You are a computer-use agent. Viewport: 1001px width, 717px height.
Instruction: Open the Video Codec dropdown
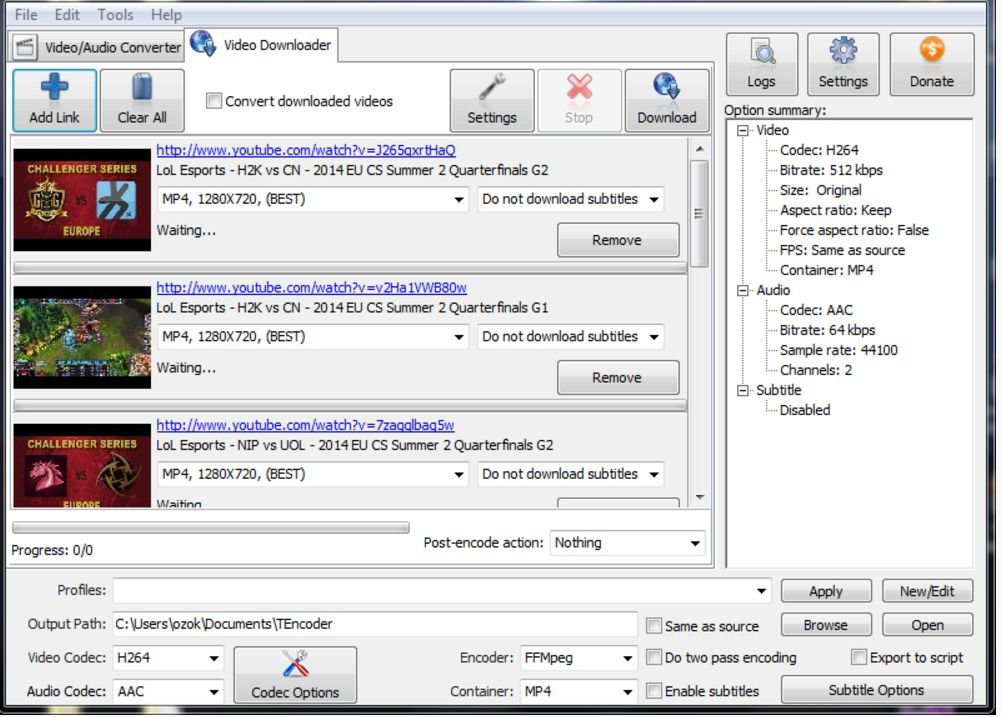click(212, 658)
